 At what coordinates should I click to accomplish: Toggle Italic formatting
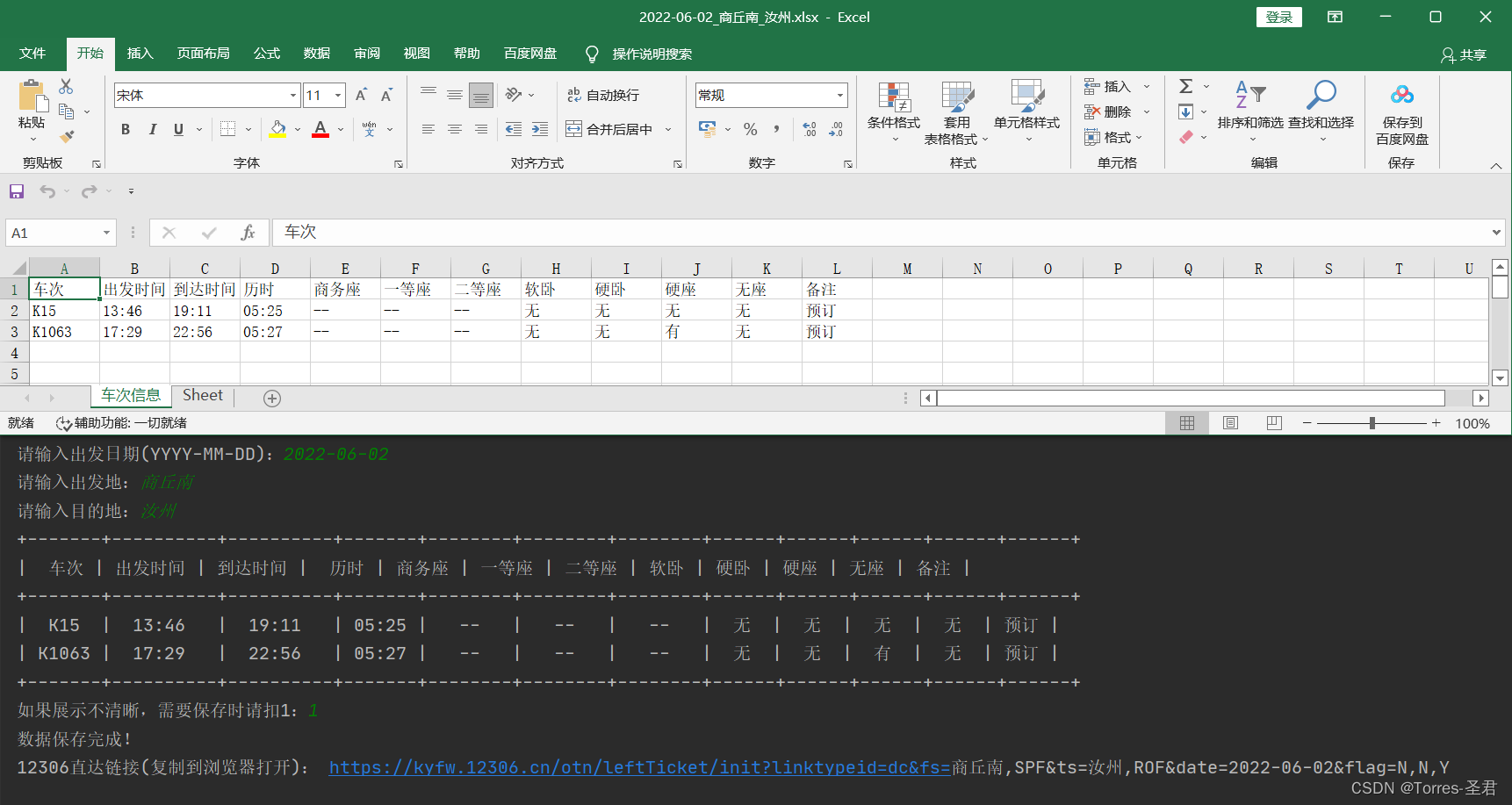pyautogui.click(x=152, y=129)
